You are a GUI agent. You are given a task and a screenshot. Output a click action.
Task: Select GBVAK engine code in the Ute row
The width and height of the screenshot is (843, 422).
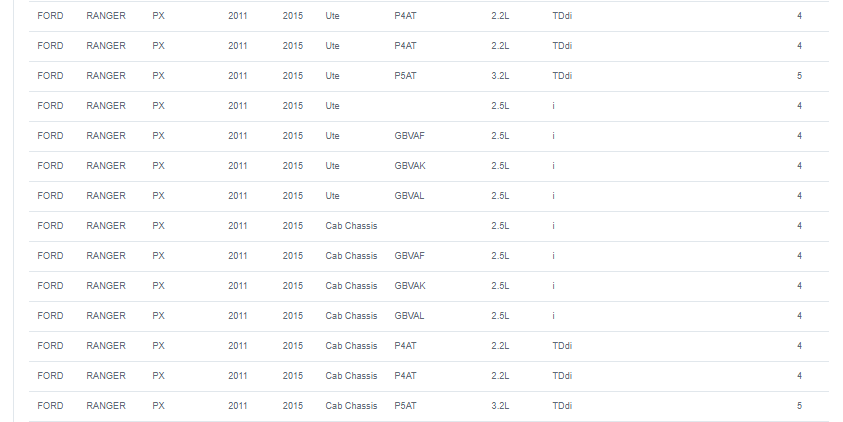click(x=410, y=166)
